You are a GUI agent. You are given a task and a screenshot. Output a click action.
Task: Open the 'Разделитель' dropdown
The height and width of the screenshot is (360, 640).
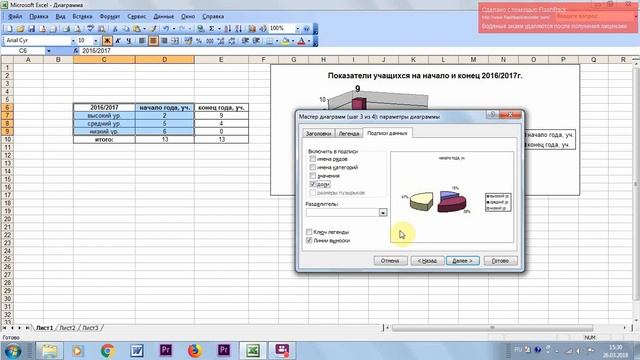tap(382, 212)
